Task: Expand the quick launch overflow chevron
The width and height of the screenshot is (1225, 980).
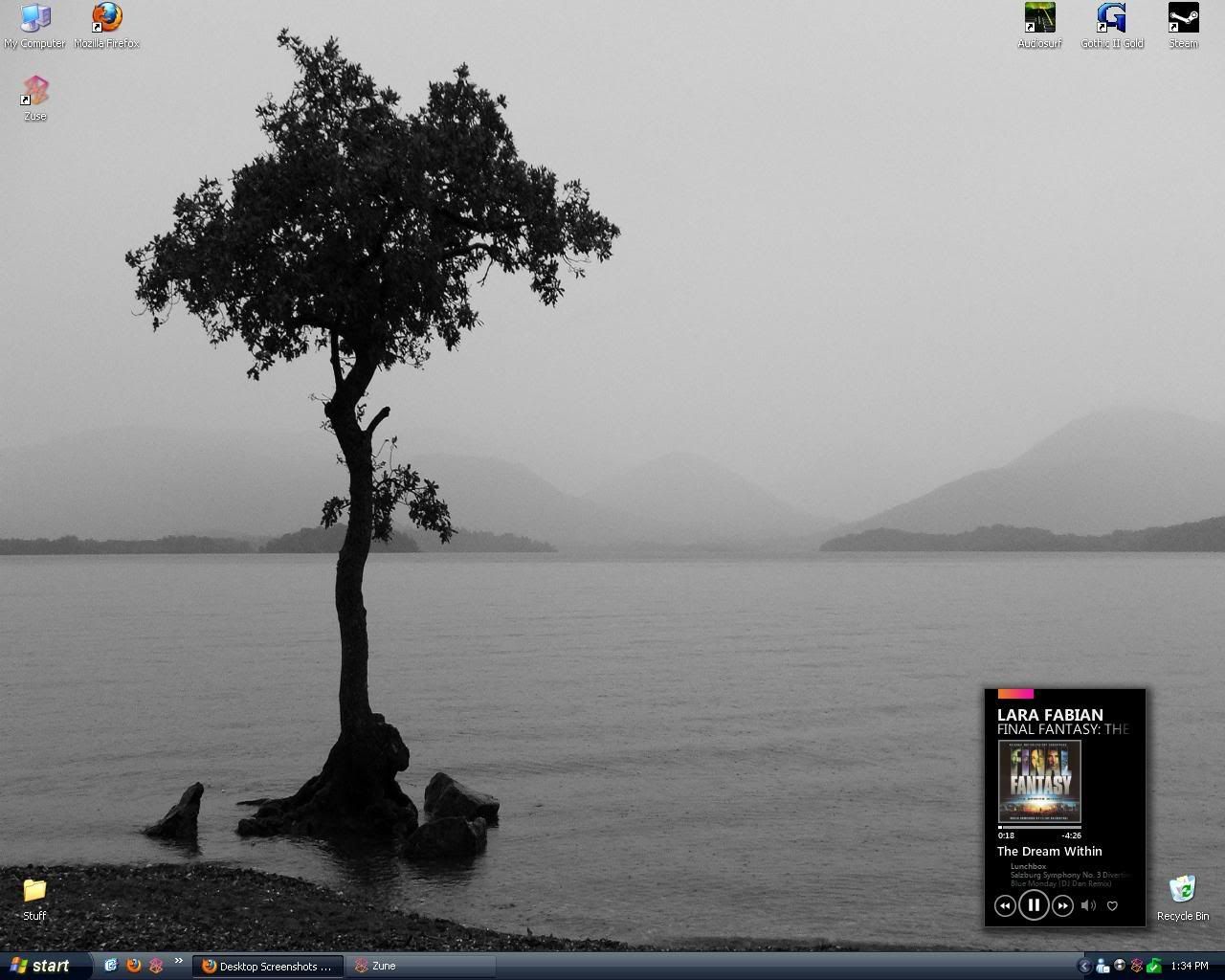Action: click(178, 961)
